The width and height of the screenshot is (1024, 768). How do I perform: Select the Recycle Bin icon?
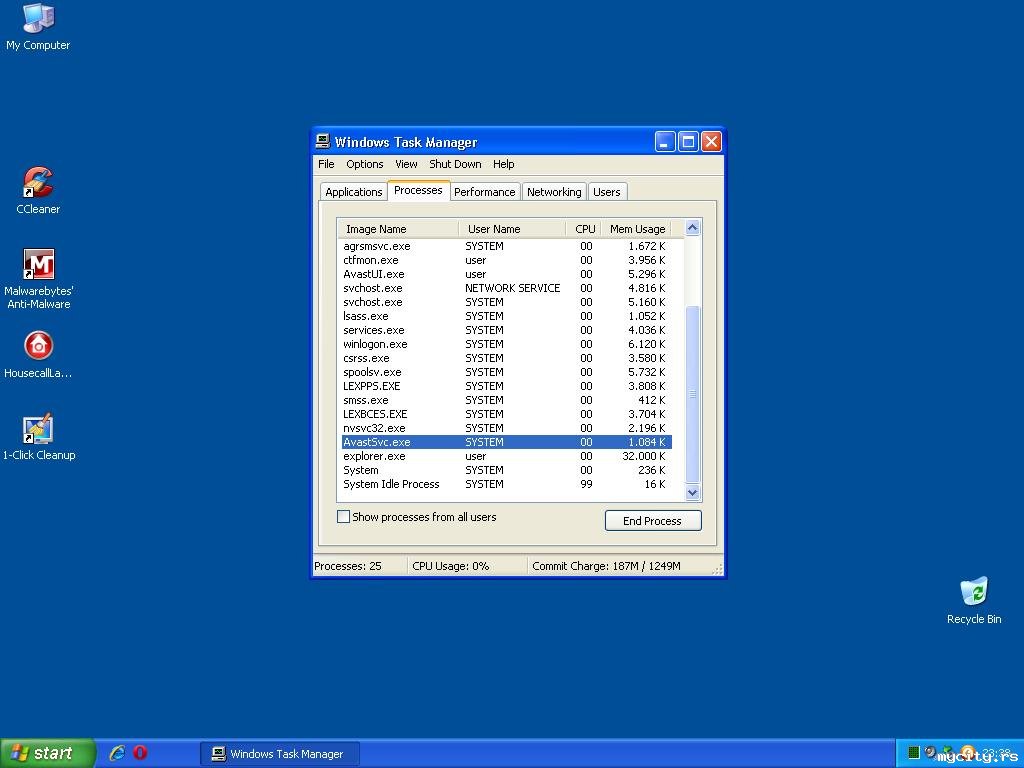coord(974,601)
